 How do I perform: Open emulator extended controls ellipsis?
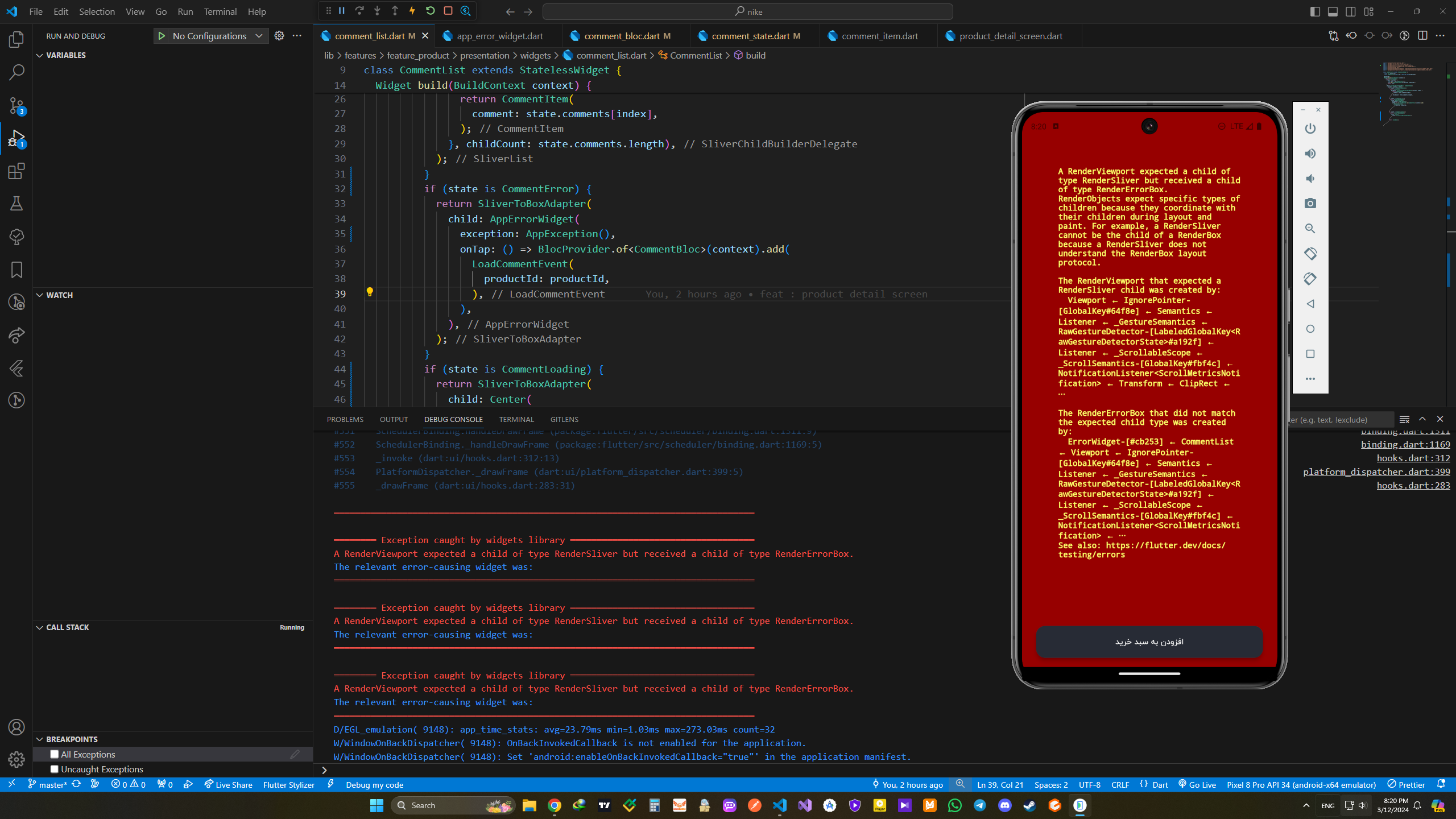pos(1310,379)
